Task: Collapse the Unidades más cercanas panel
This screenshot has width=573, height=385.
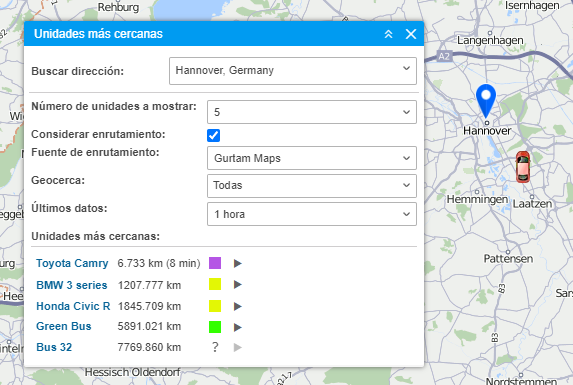Action: [x=388, y=34]
